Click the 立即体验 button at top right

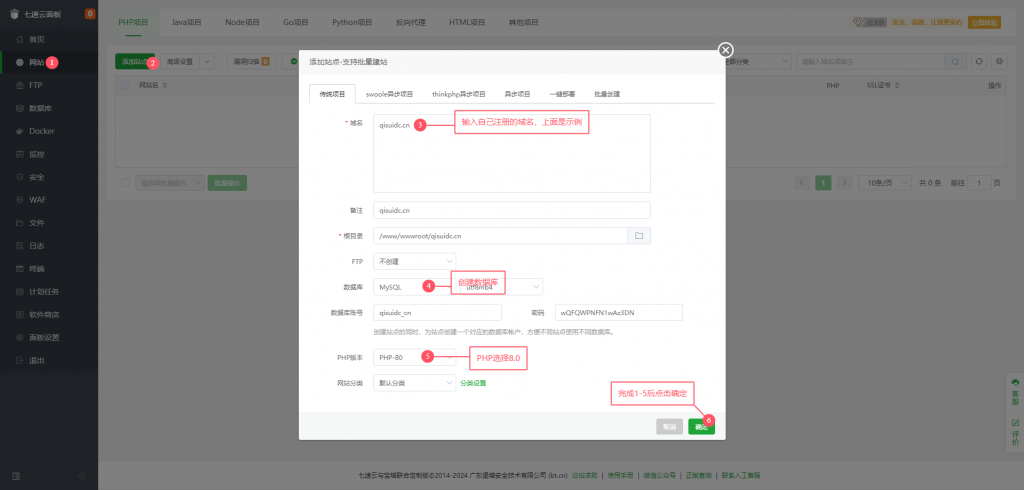click(984, 22)
